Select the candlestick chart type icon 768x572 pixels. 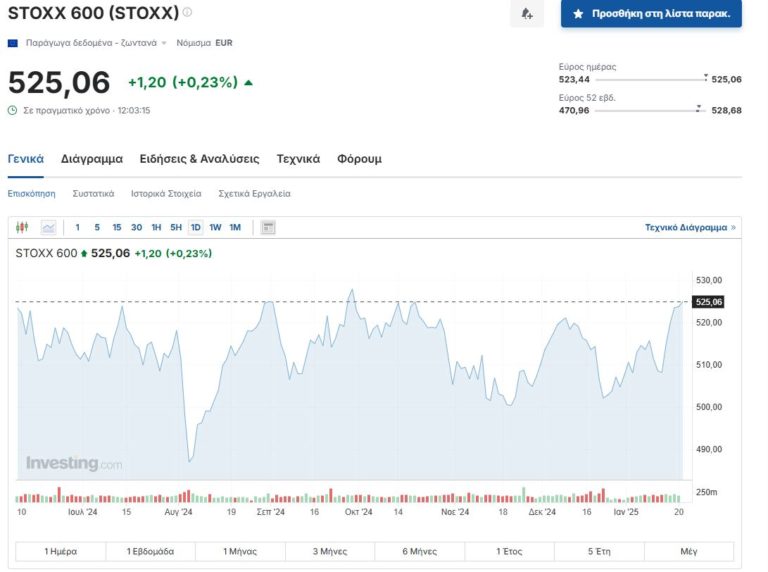23,228
